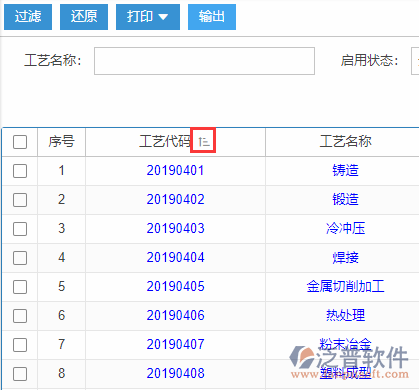The width and height of the screenshot is (419, 390).
Task: Open process code 20190401
Action: 175,171
